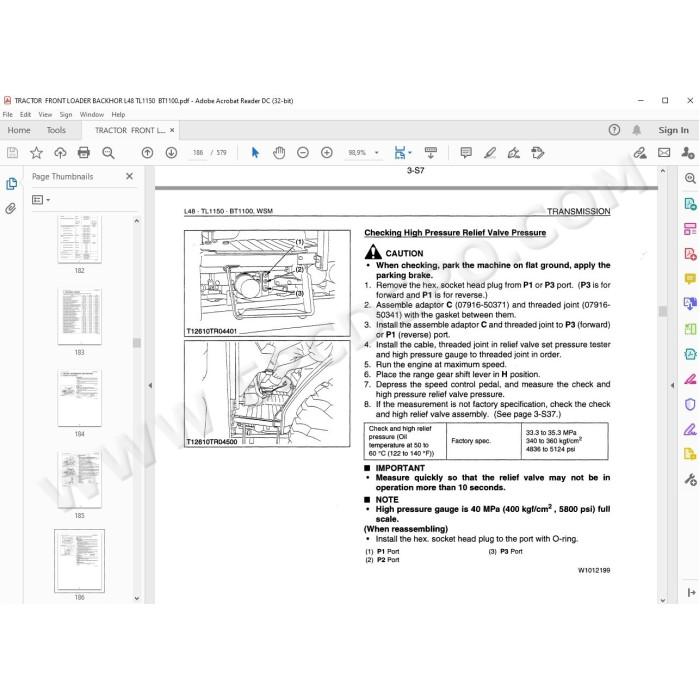The height and width of the screenshot is (700, 700).
Task: Close the Page Thumbnails panel
Action: 129,176
